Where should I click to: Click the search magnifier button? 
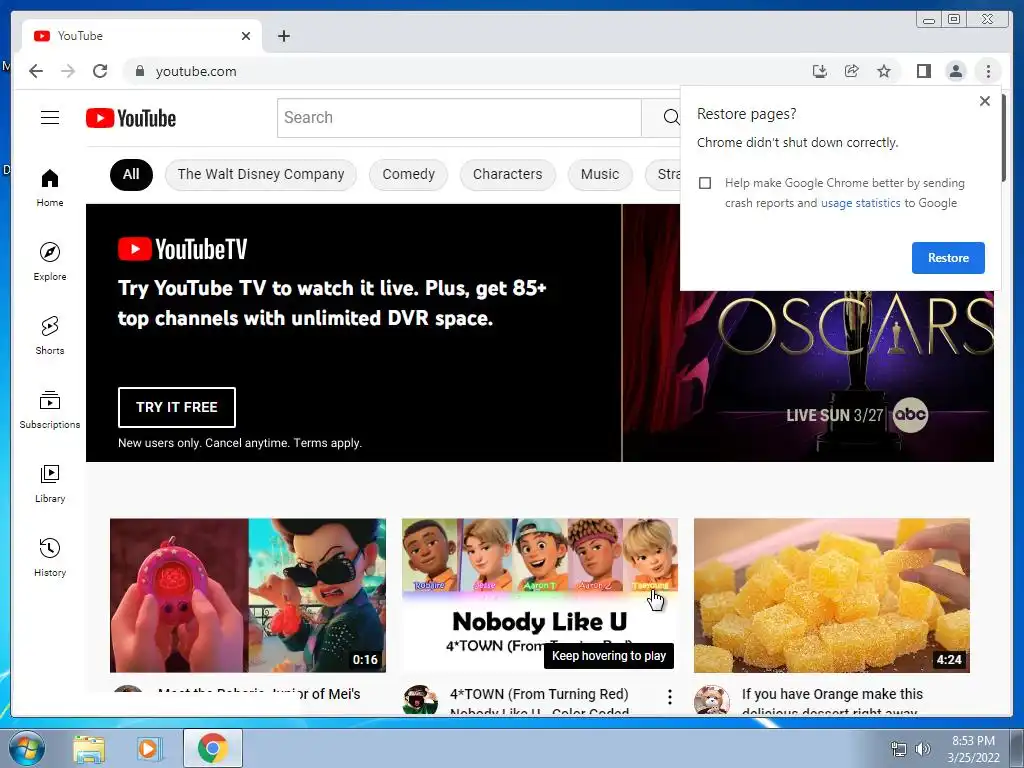(670, 118)
